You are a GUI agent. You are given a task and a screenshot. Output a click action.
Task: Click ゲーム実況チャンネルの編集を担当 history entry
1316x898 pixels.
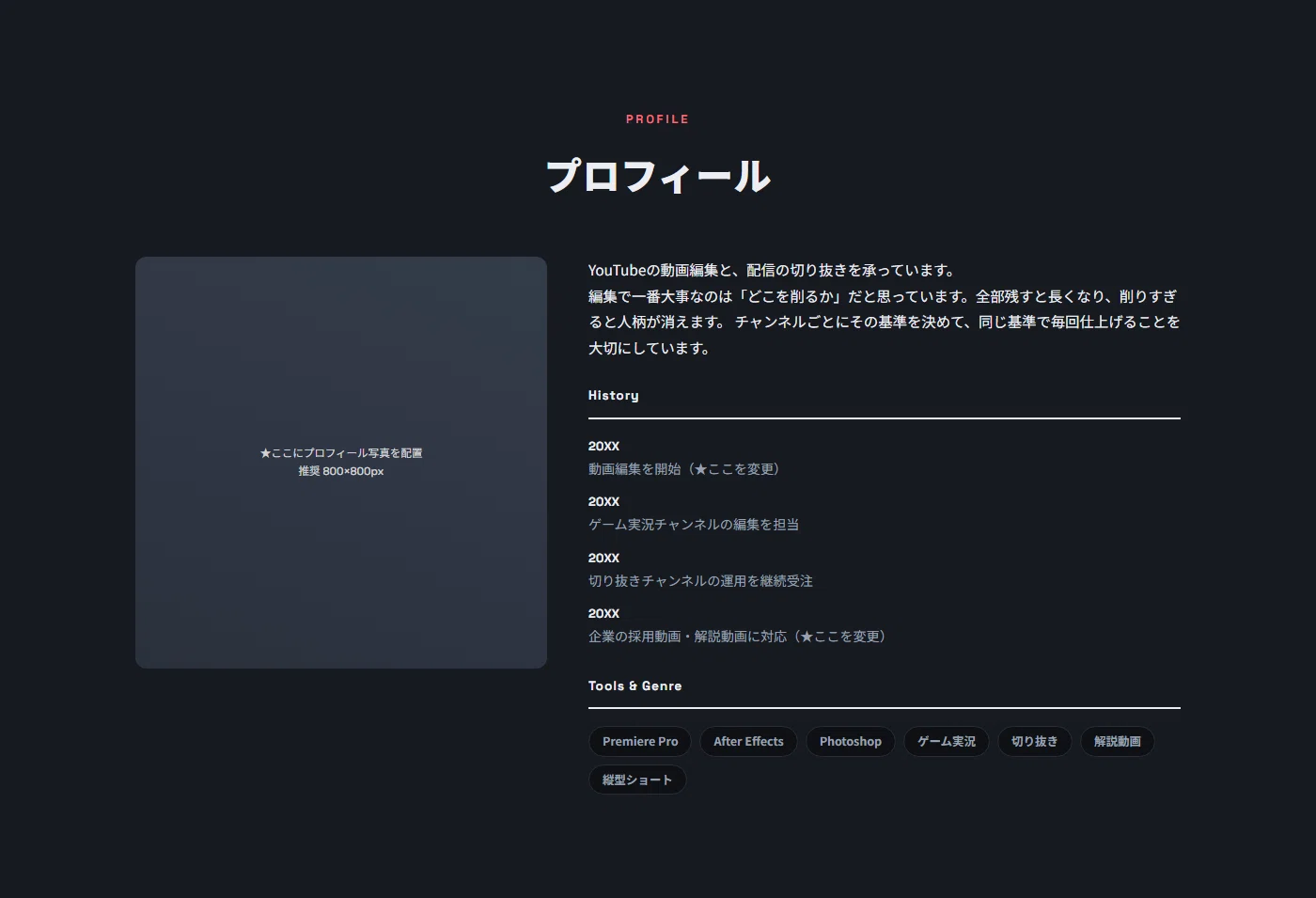point(694,525)
